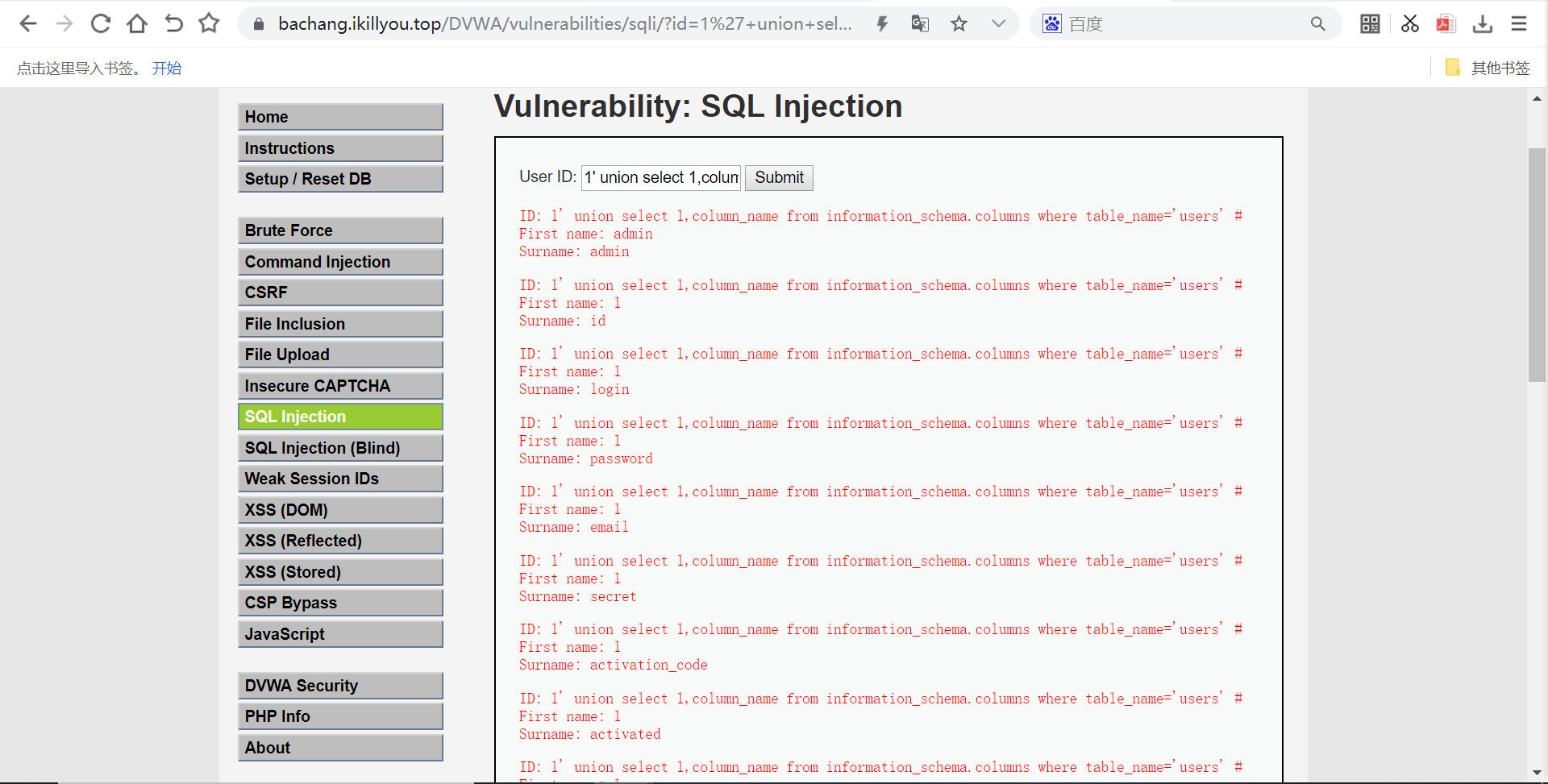Screen dimensions: 1548x784
Task: Click the scrollbar down arrow
Action: (x=1537, y=772)
